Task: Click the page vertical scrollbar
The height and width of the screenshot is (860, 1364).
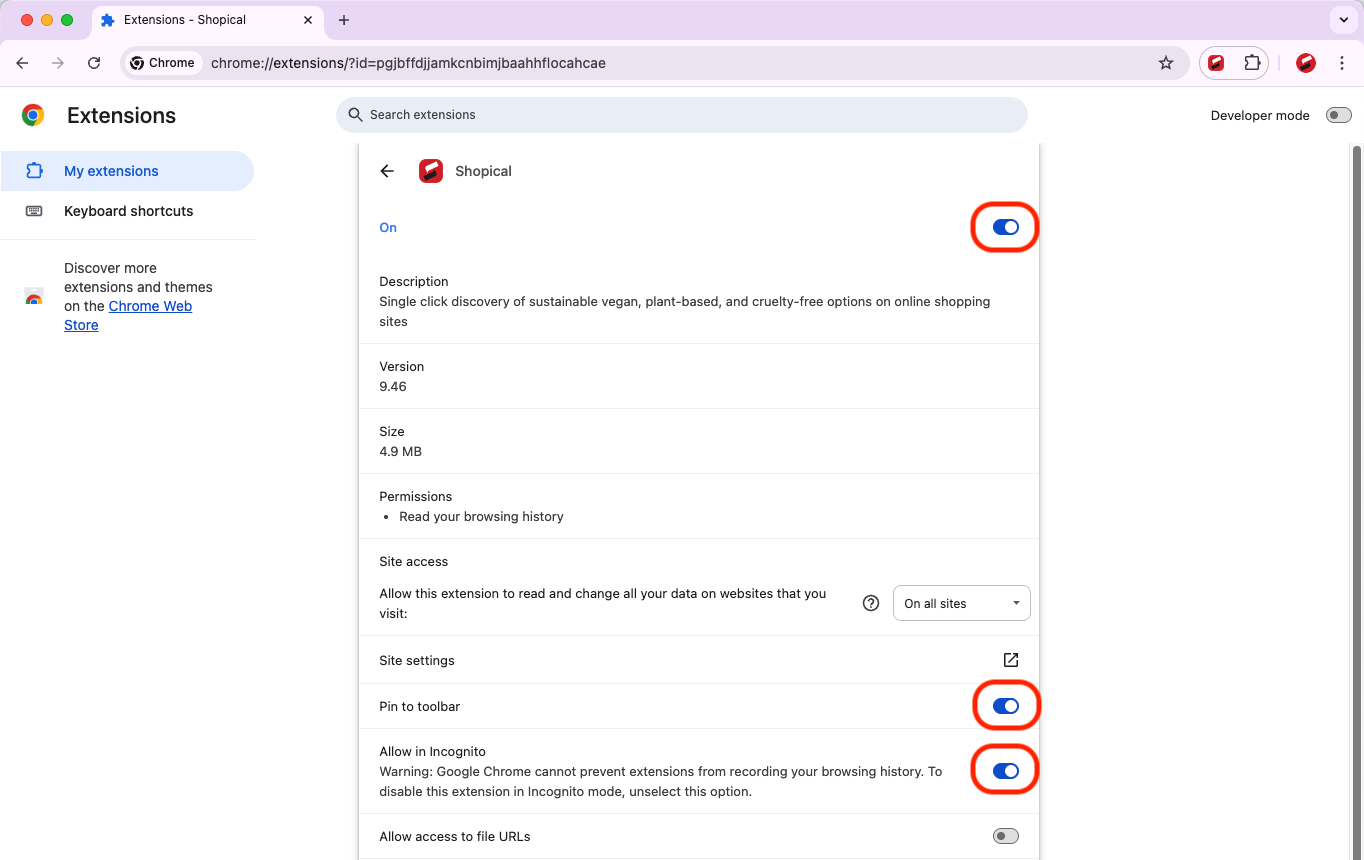Action: (1356, 500)
